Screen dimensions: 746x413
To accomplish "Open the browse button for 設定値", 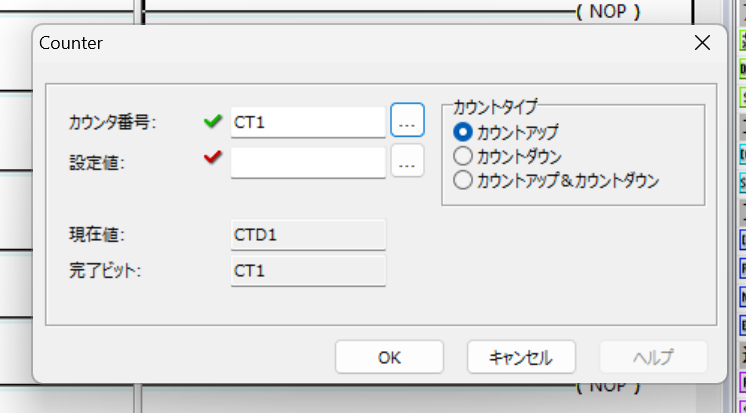I will click(407, 161).
